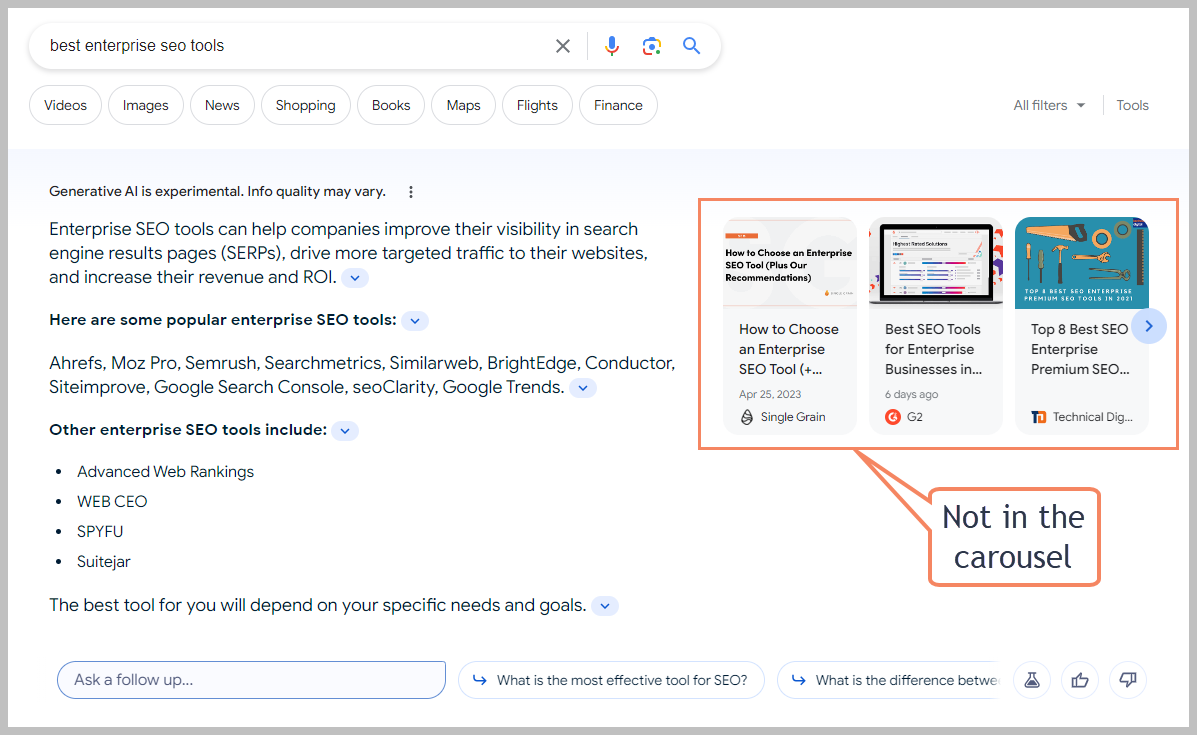1197x735 pixels.
Task: Select the 'What is the difference betwe...' suggestion
Action: [889, 680]
